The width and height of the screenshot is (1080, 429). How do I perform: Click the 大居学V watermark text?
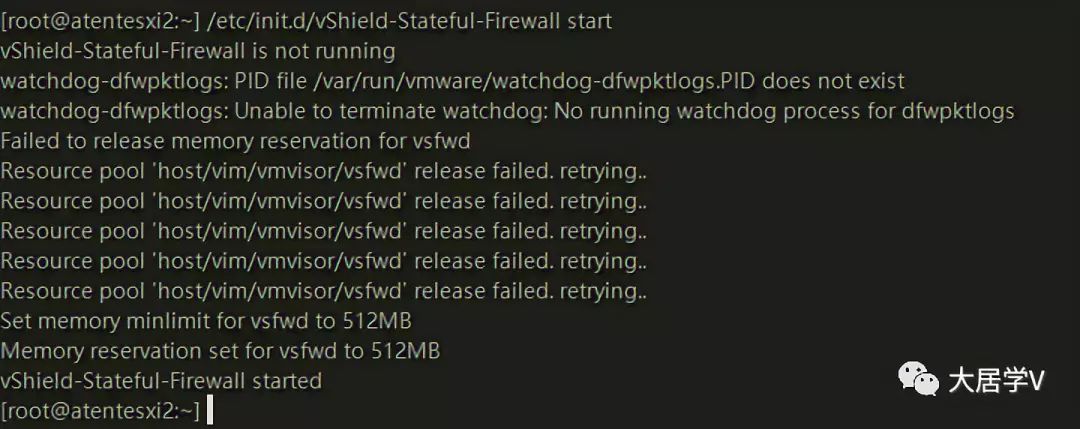(x=997, y=381)
